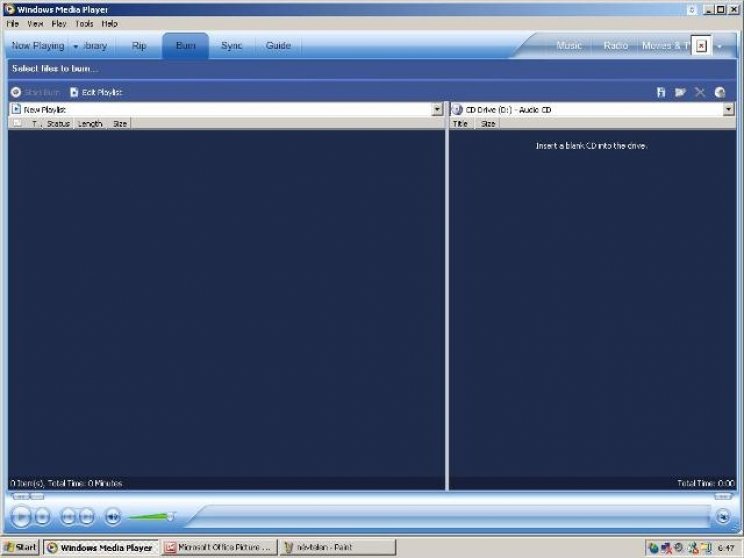Viewport: 744px width, 558px height.
Task: Open the File menu
Action: click(12, 24)
